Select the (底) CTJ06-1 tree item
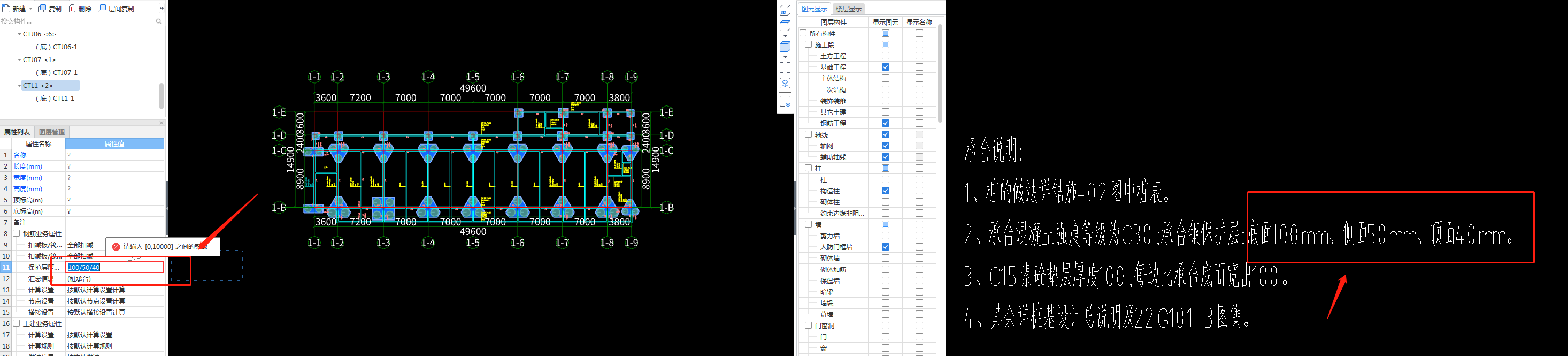The height and width of the screenshot is (356, 1568). coord(57,47)
